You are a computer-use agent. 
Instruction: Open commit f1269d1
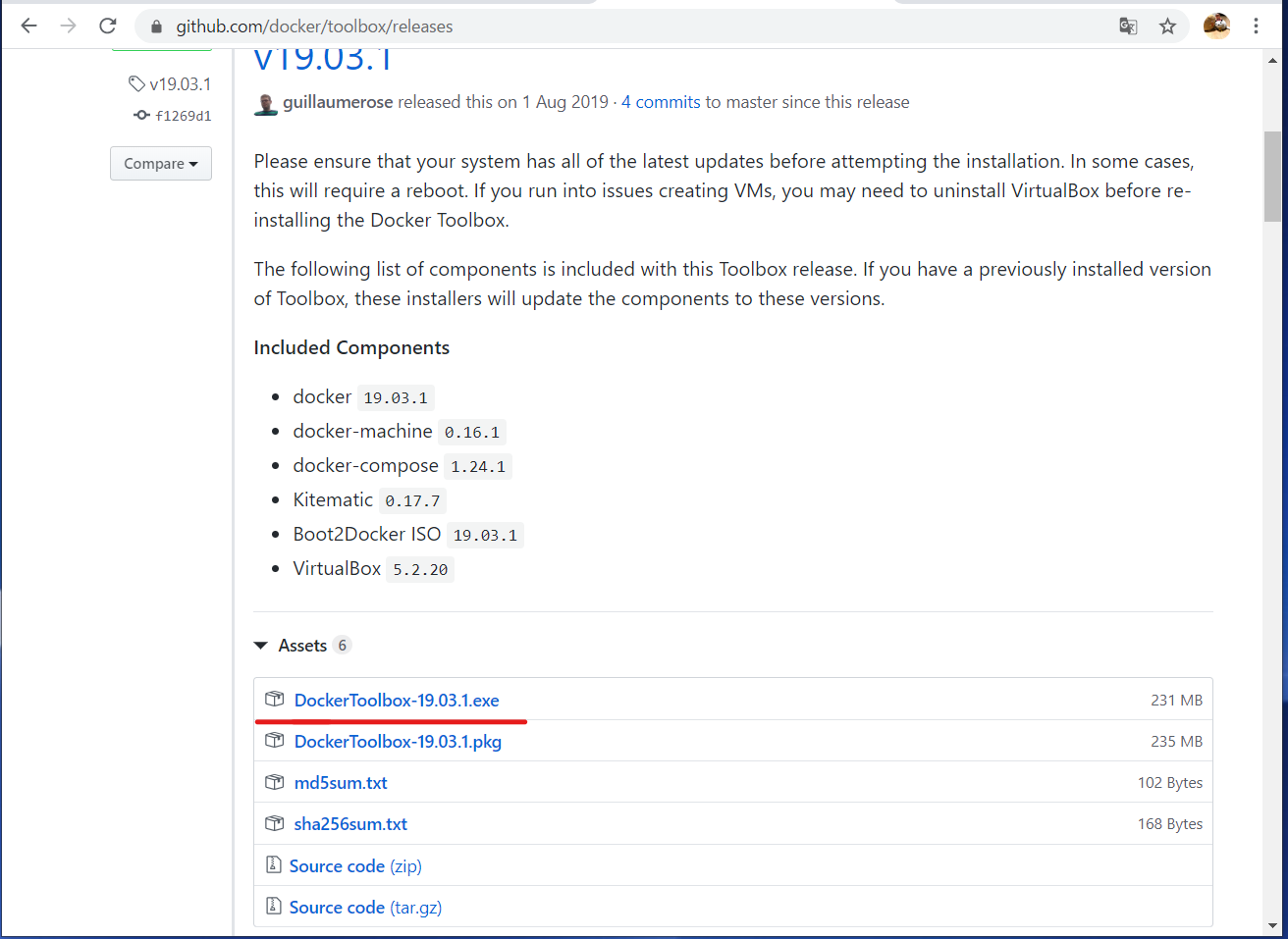(x=184, y=116)
